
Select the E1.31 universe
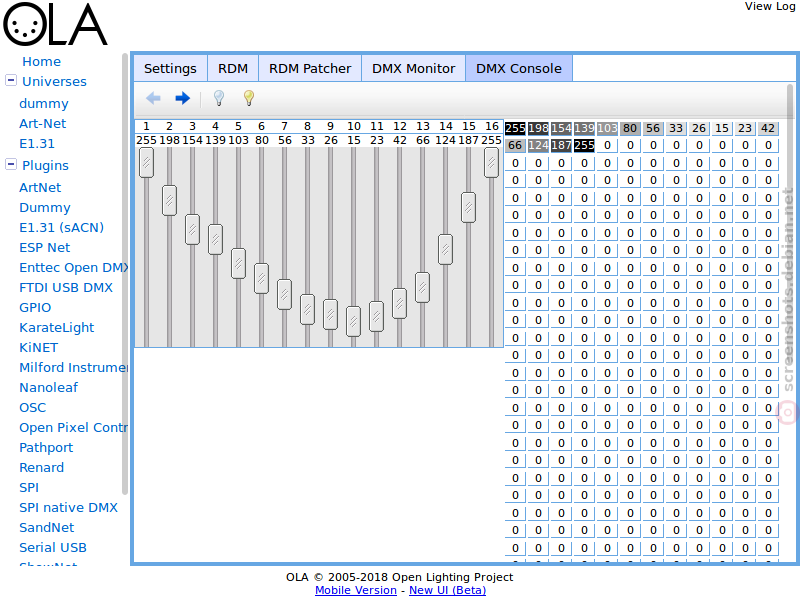(x=37, y=143)
